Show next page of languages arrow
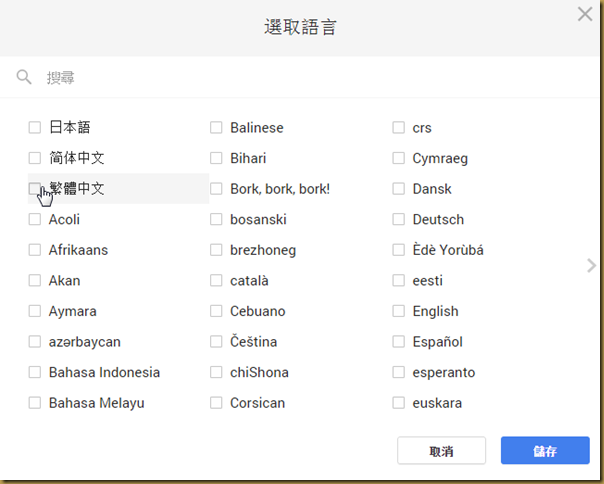Viewport: 604px width, 484px height. (591, 265)
